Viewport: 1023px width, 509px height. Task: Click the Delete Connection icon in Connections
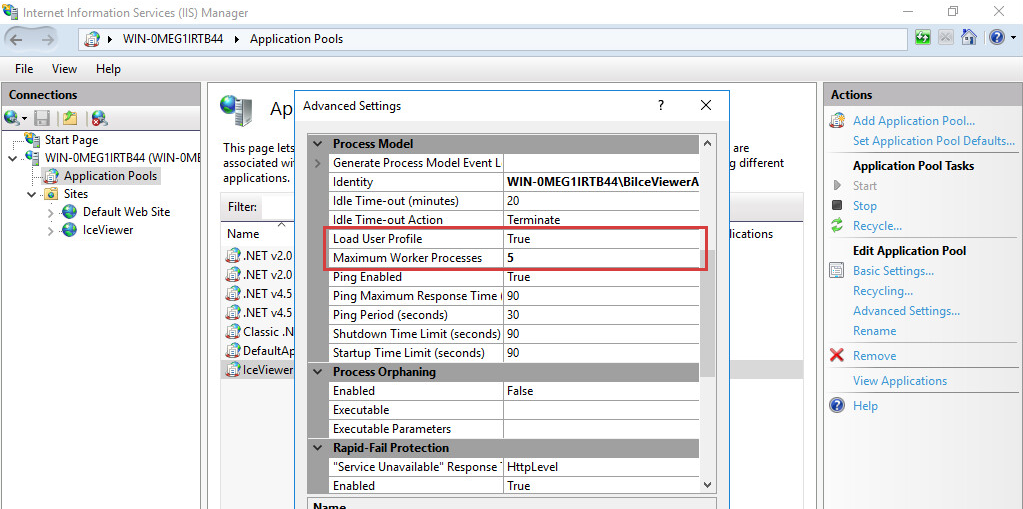[99, 118]
